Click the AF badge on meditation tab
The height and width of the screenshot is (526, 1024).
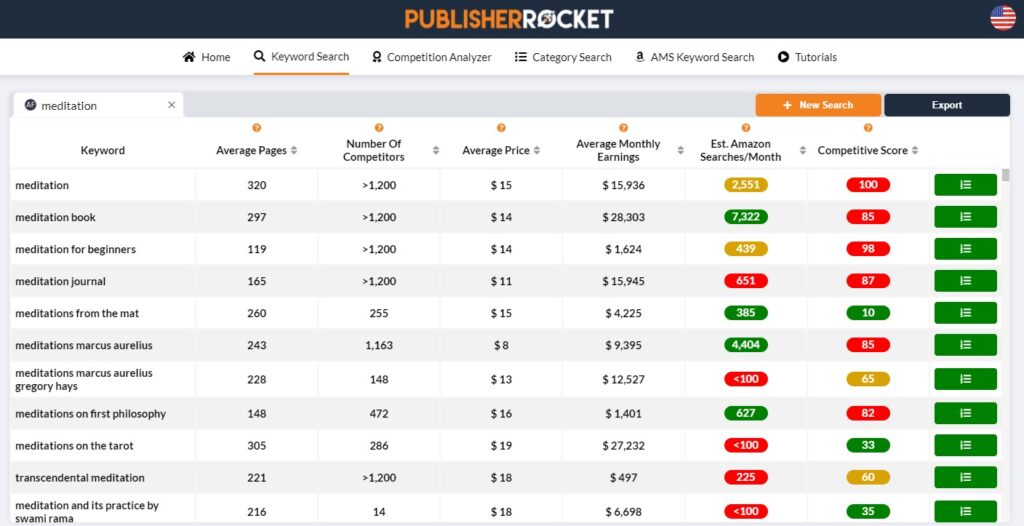click(x=30, y=105)
